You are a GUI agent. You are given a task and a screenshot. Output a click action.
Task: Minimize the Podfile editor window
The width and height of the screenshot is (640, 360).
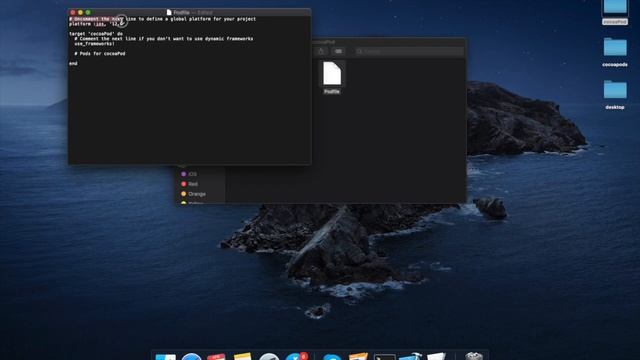(x=80, y=13)
